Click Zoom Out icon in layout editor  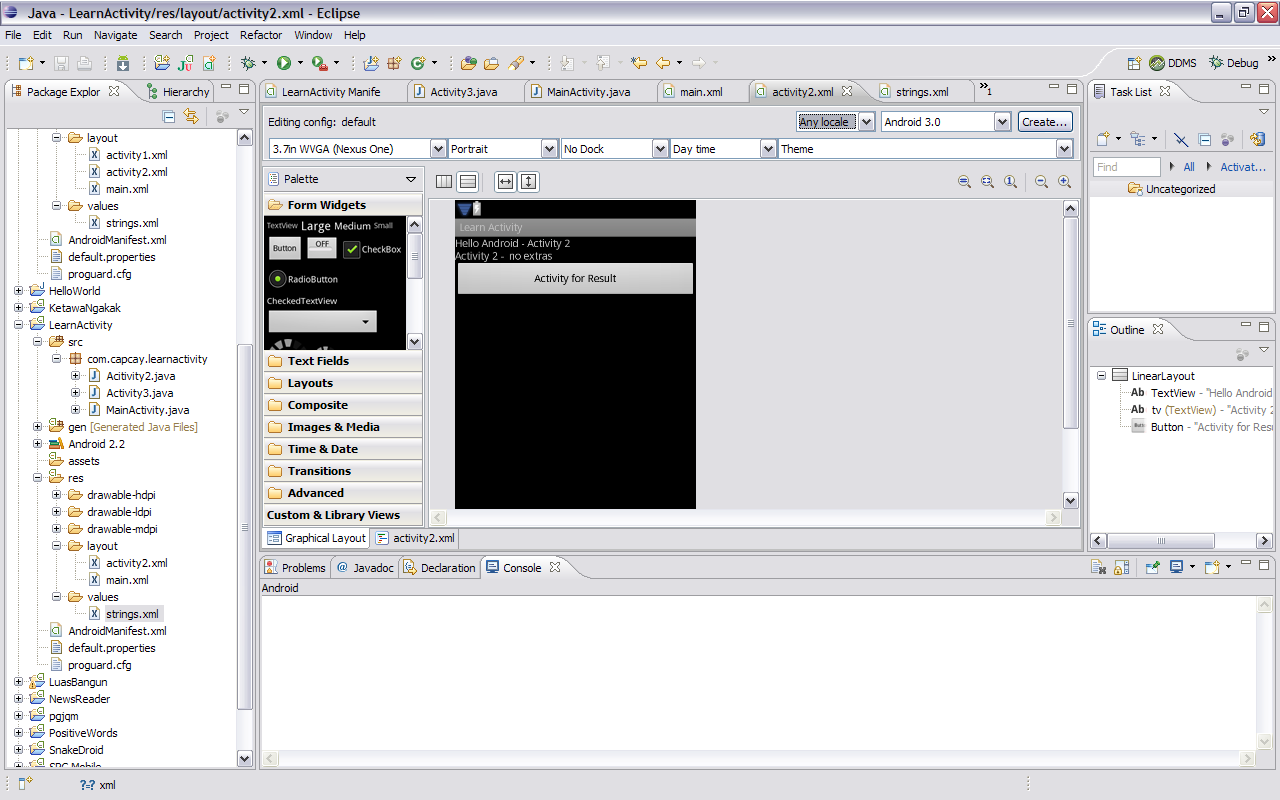pos(1041,182)
